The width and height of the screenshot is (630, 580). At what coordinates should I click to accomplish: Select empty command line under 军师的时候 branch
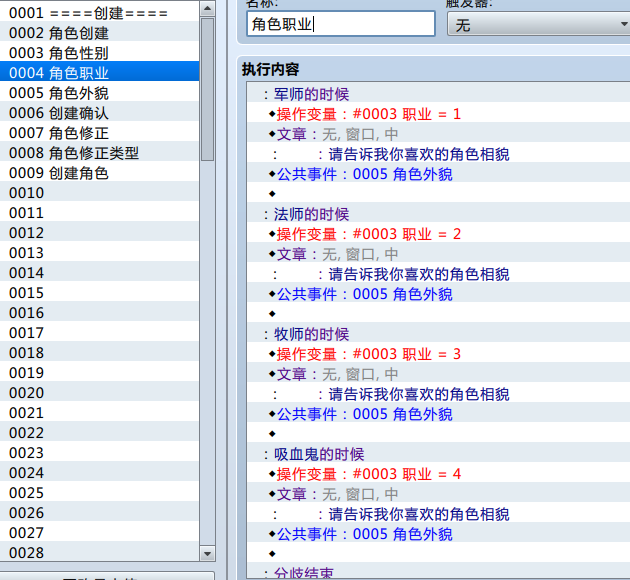pos(439,194)
